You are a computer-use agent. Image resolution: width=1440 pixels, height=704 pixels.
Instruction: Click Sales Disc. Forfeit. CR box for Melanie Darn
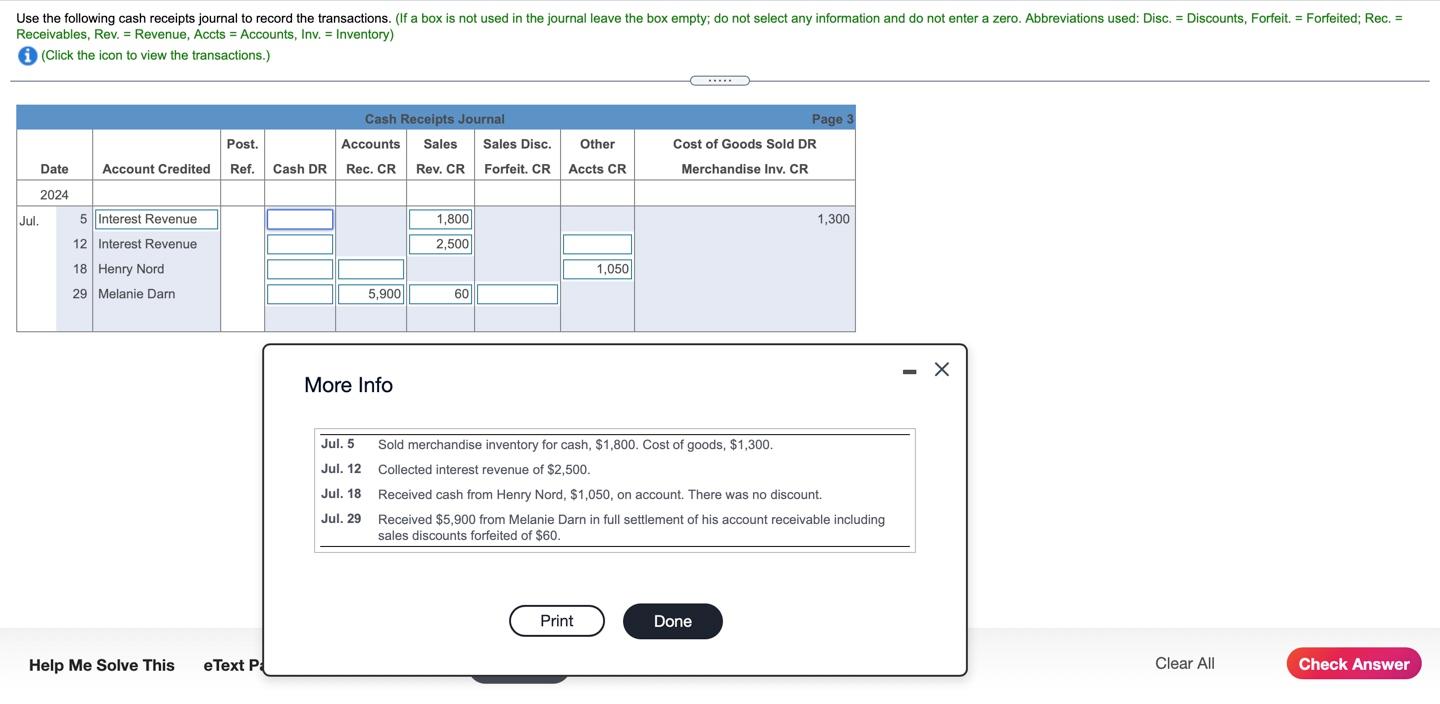[x=517, y=293]
